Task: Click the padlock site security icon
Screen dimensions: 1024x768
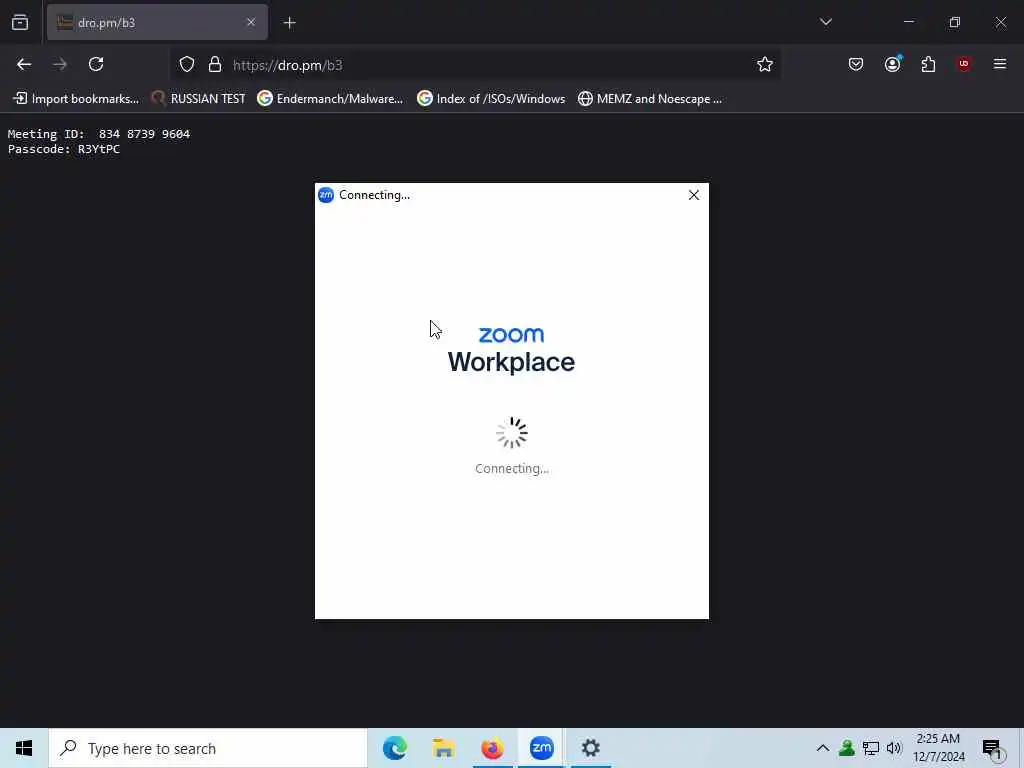Action: click(x=215, y=65)
